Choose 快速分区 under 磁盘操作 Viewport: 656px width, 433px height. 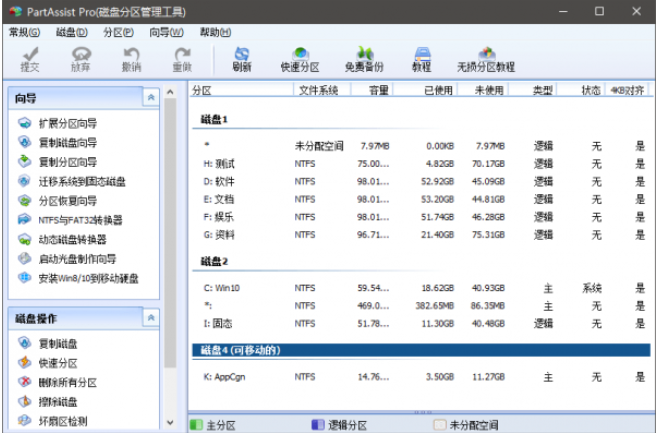(47, 363)
